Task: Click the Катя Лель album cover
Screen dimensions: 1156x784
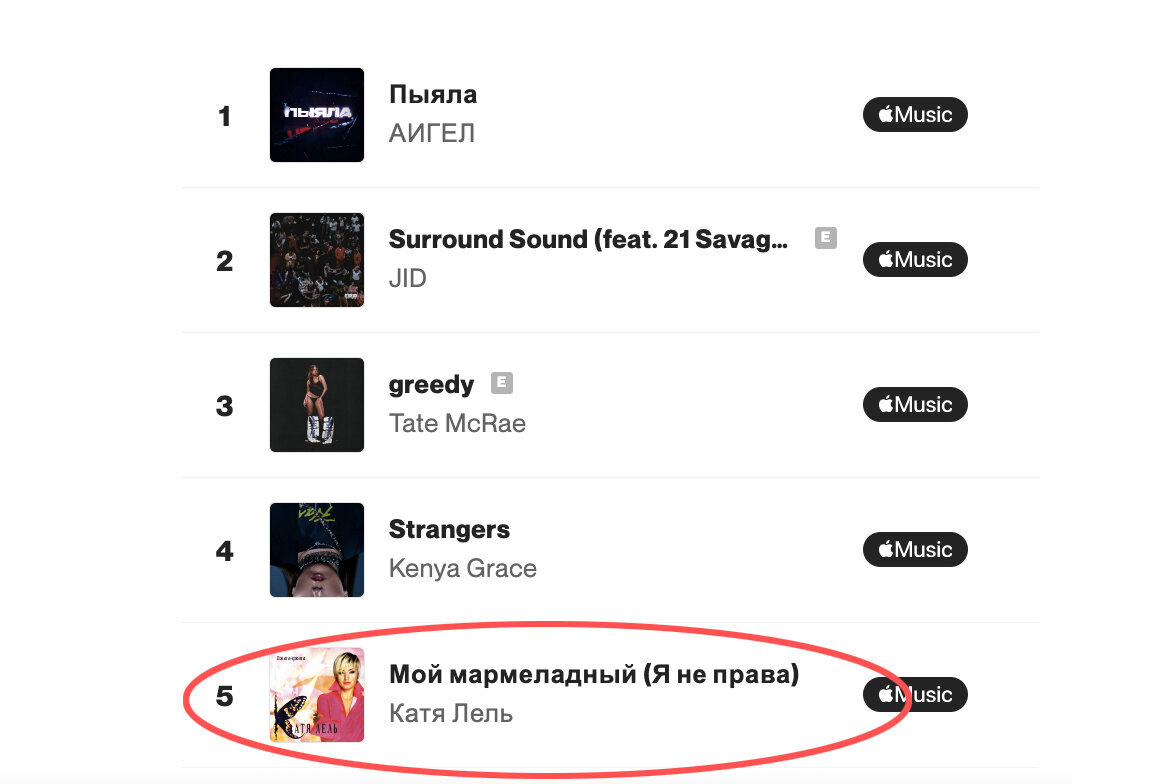Action: [x=317, y=695]
